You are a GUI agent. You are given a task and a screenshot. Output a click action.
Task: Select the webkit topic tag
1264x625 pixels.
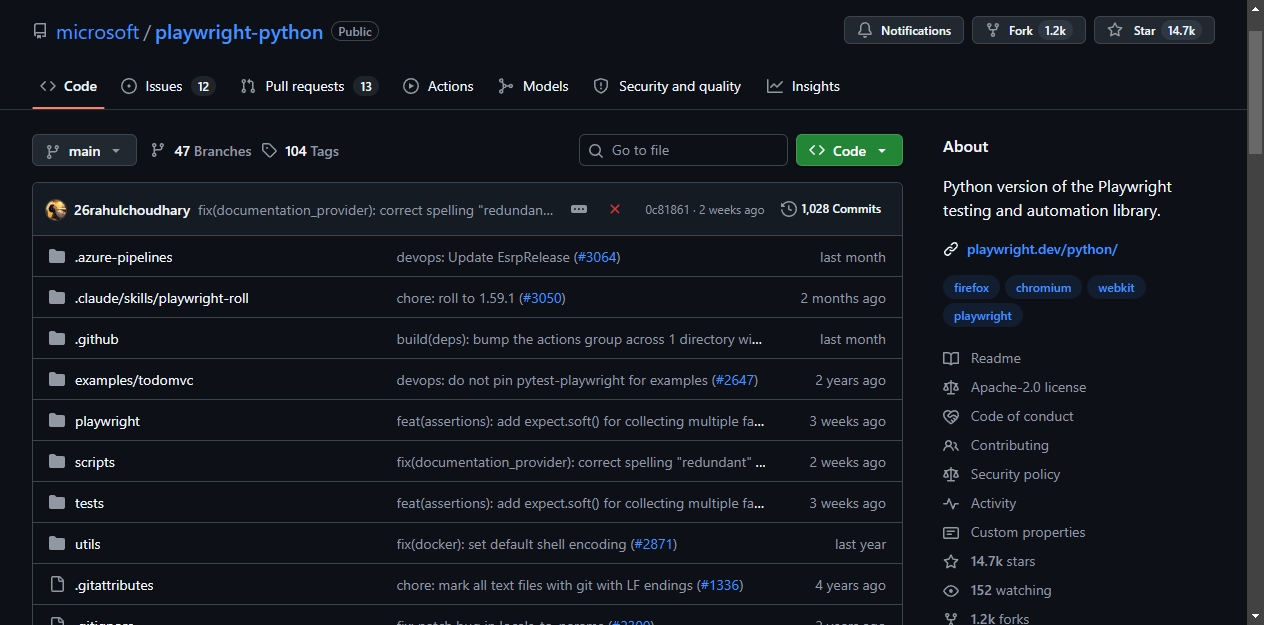point(1116,287)
